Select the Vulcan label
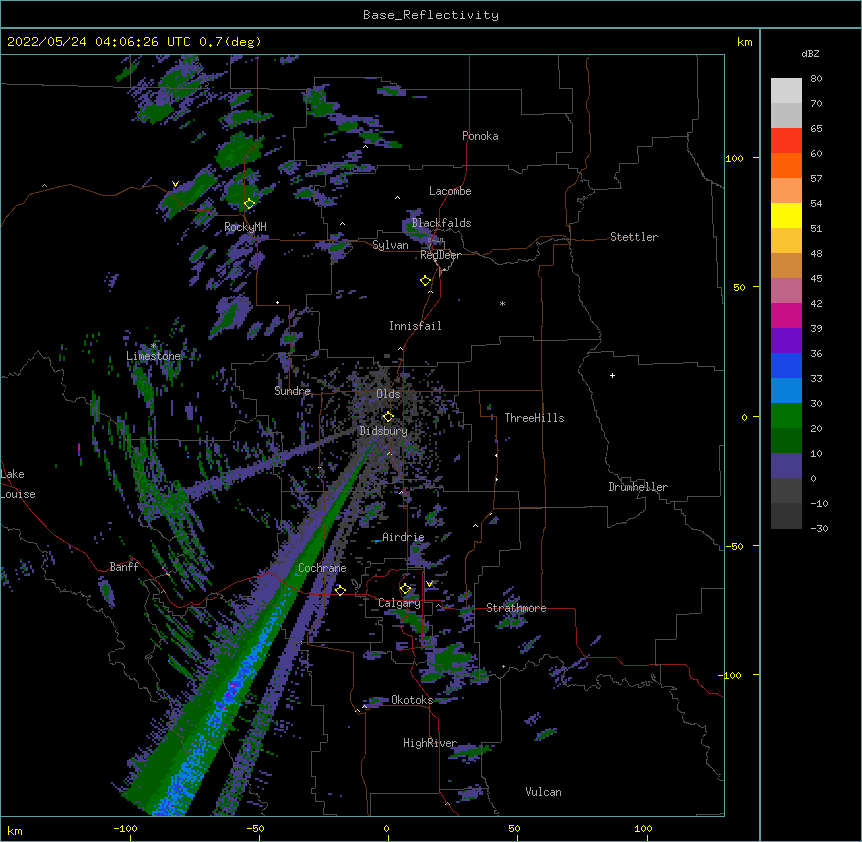Screen dimensions: 862x842 click(543, 792)
